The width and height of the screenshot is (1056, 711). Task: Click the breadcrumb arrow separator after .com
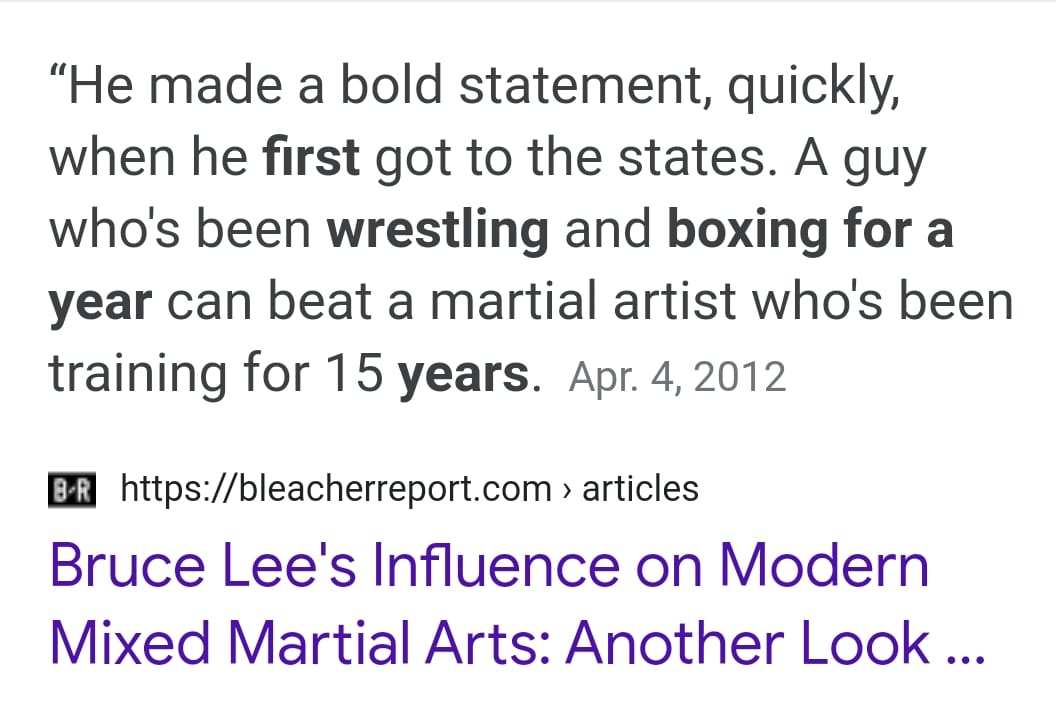[x=567, y=491]
